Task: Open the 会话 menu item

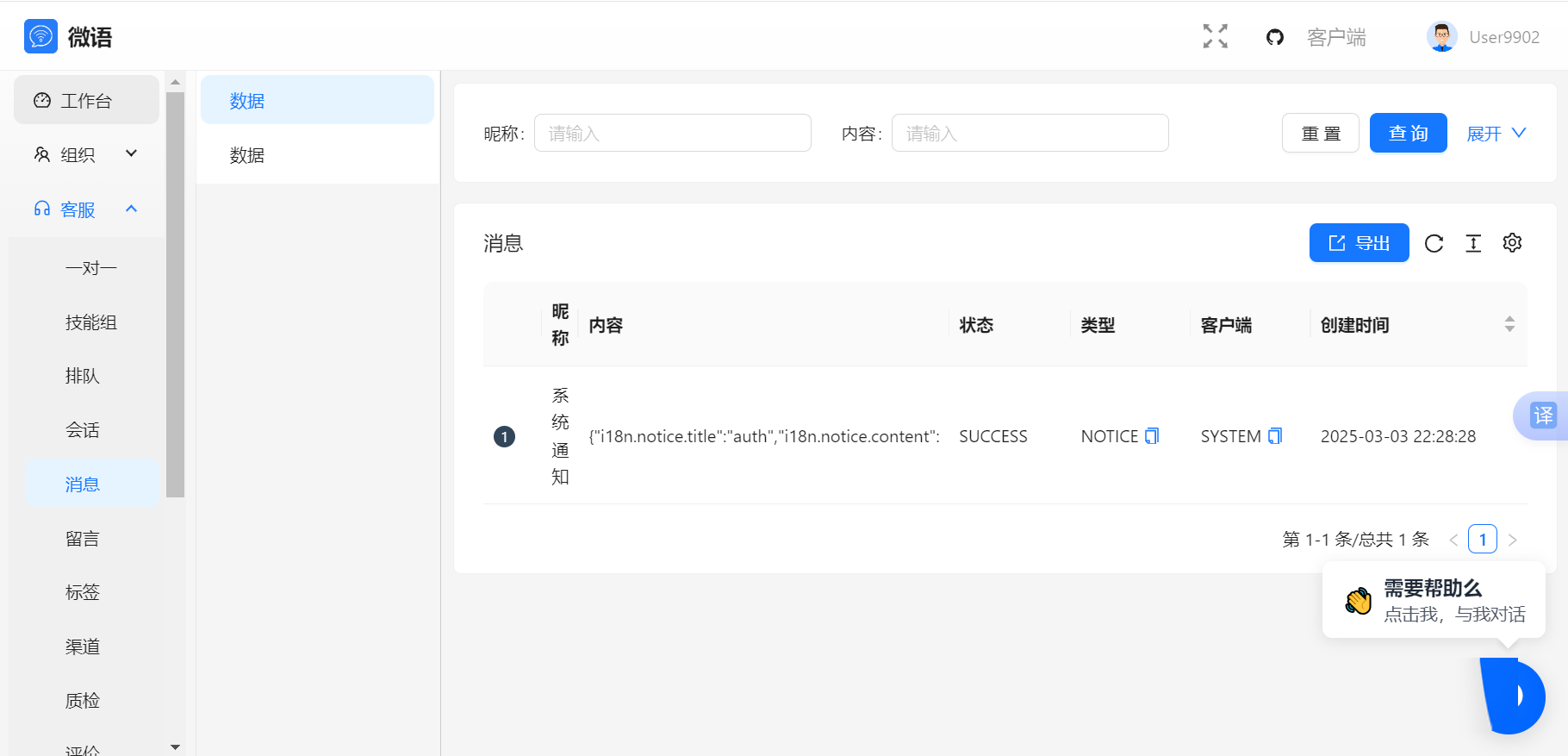Action: point(83,430)
